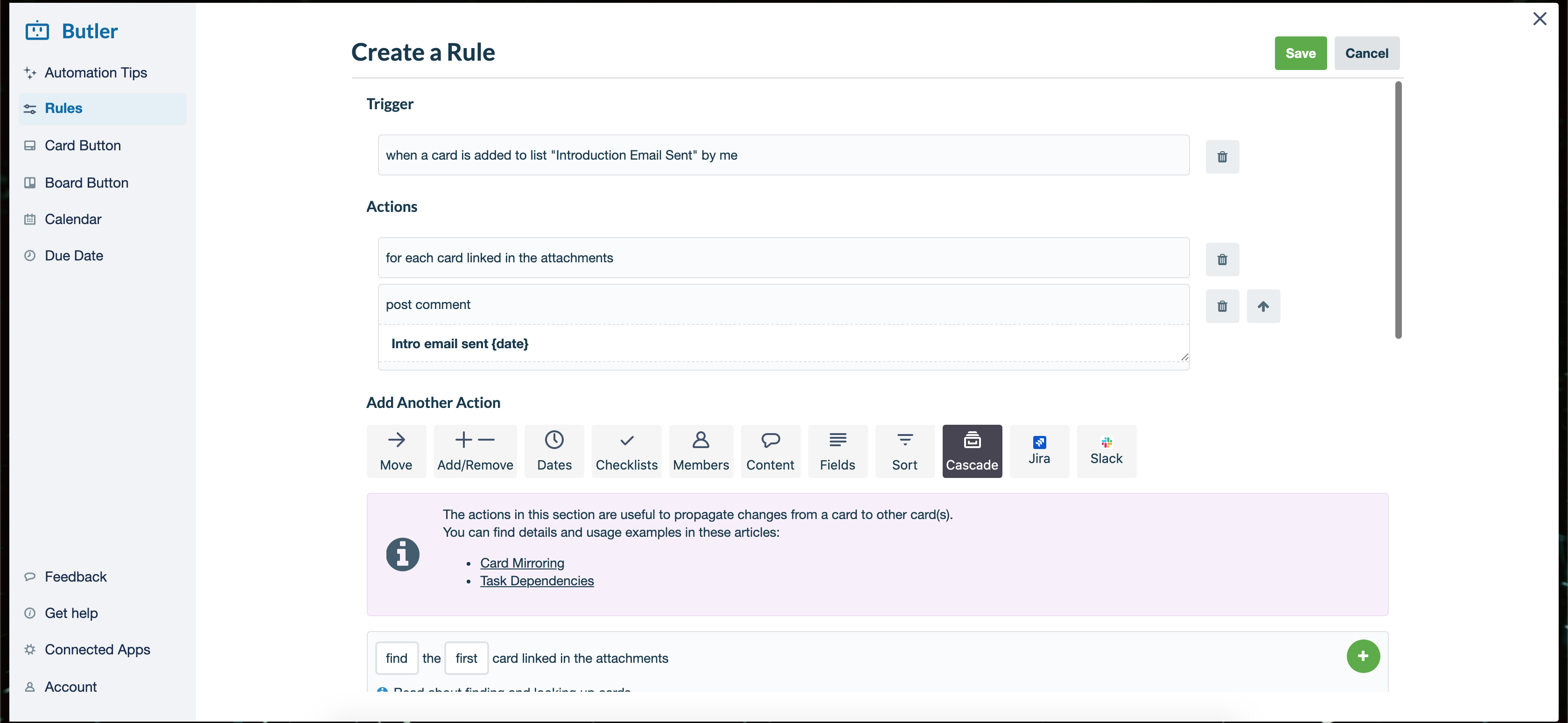Open the Checklists actions category
The width and height of the screenshot is (1568, 723).
click(626, 451)
